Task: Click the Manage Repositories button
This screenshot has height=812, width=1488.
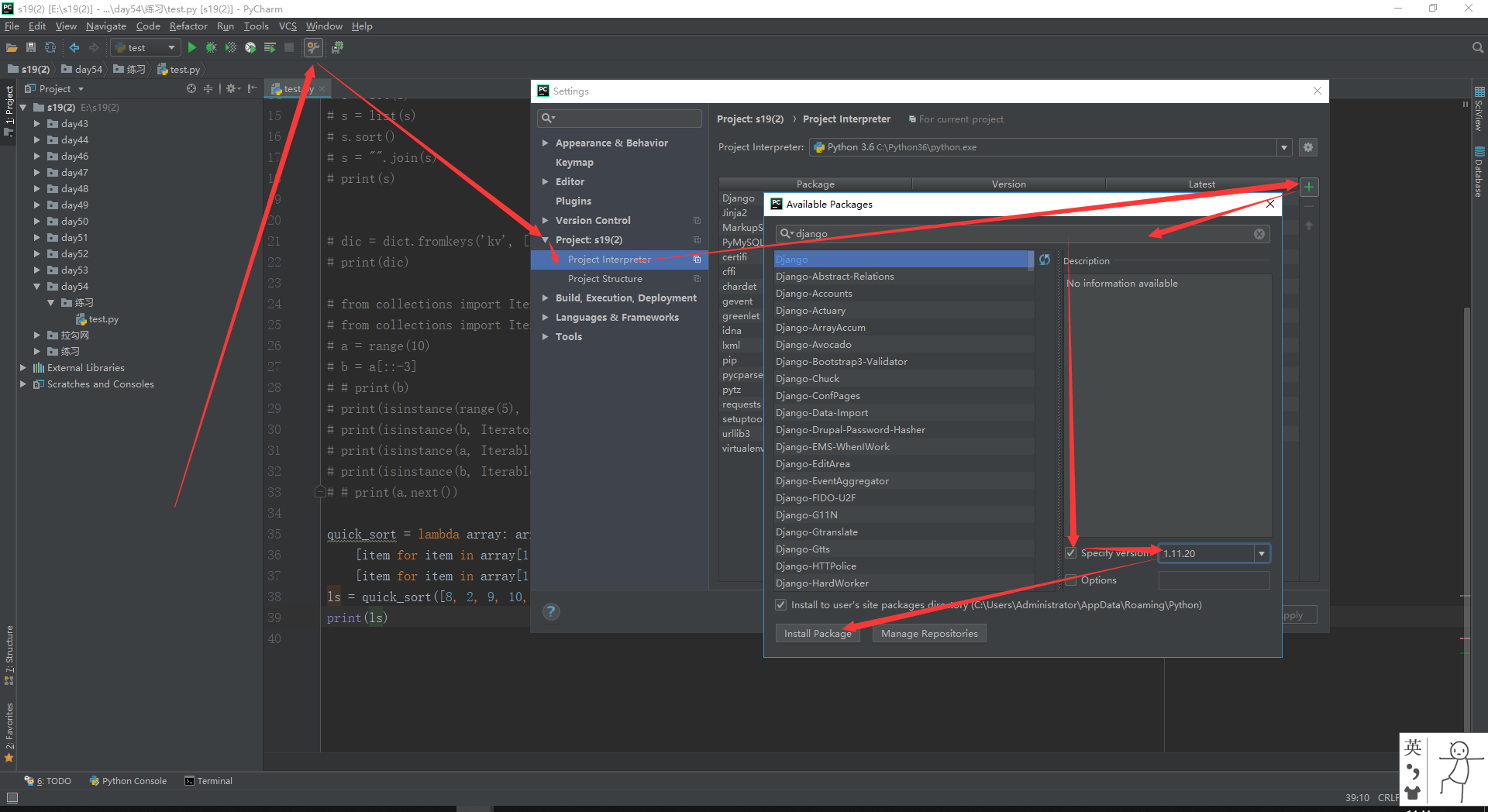Action: [x=929, y=634]
